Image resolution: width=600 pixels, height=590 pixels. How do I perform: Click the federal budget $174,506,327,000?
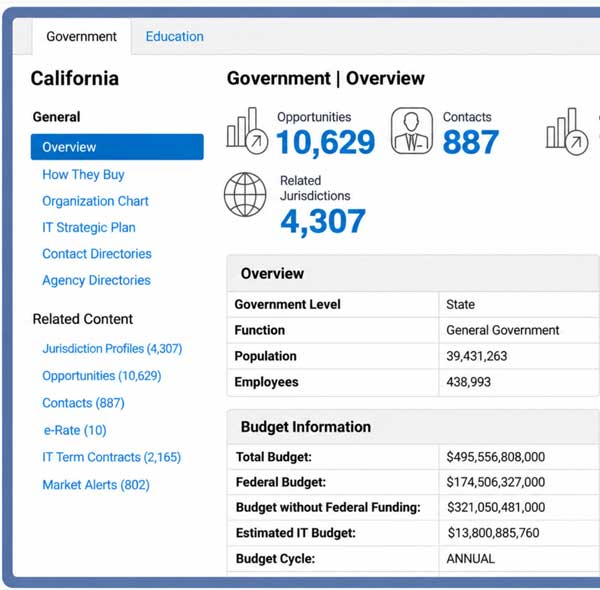496,482
